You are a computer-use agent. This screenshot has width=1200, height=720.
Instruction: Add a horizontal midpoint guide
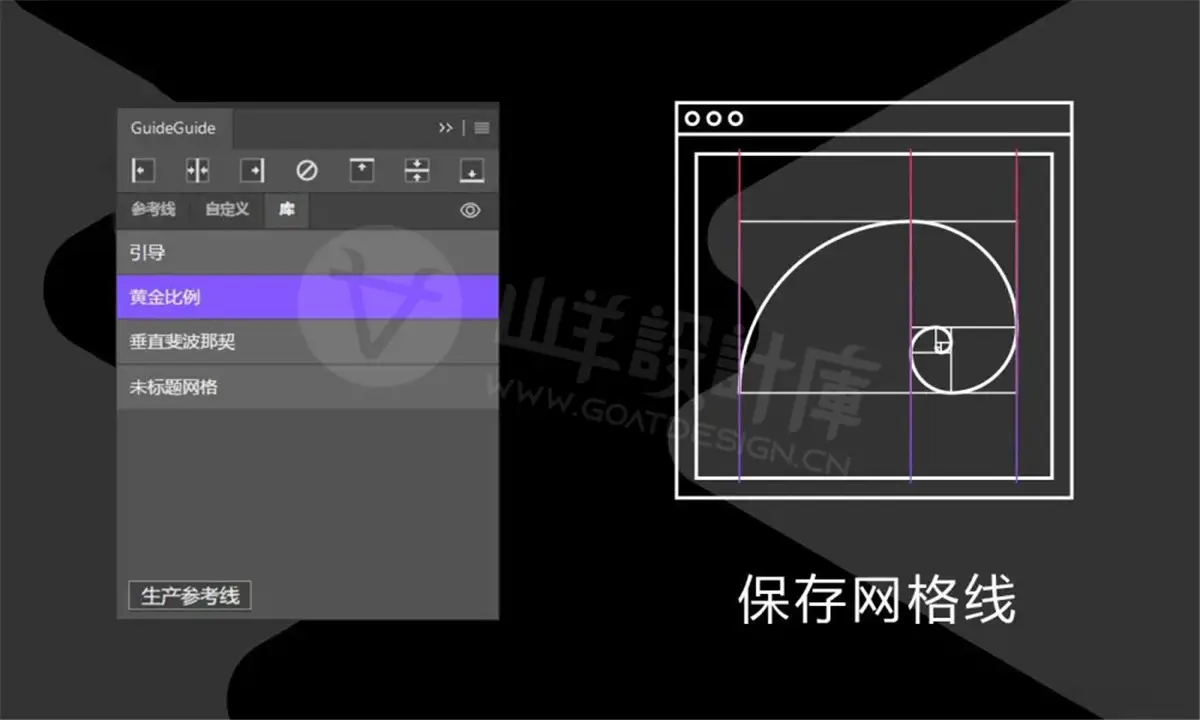[x=417, y=171]
